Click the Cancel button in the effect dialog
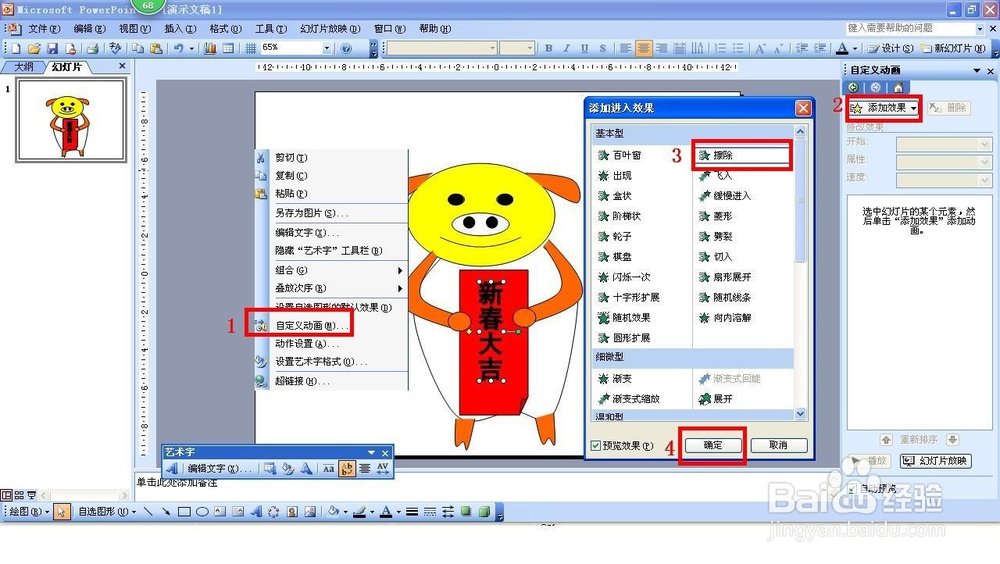 779,445
